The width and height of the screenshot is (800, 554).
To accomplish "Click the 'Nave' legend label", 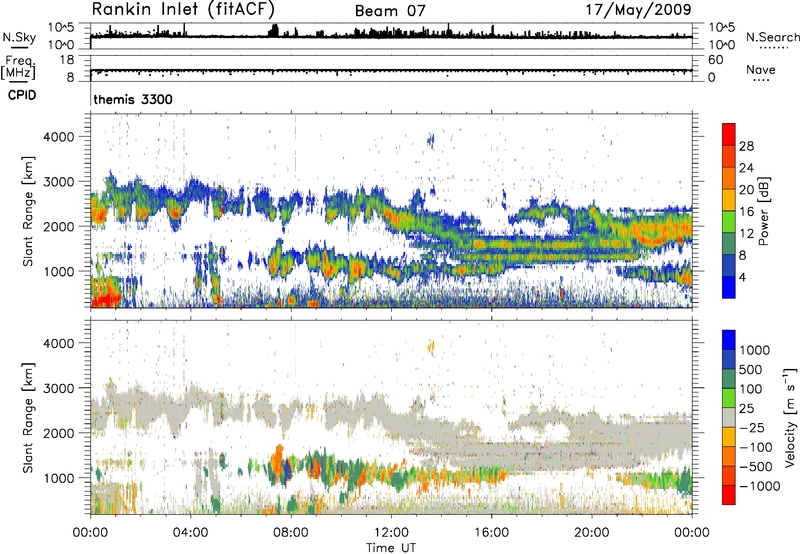I will click(x=761, y=69).
